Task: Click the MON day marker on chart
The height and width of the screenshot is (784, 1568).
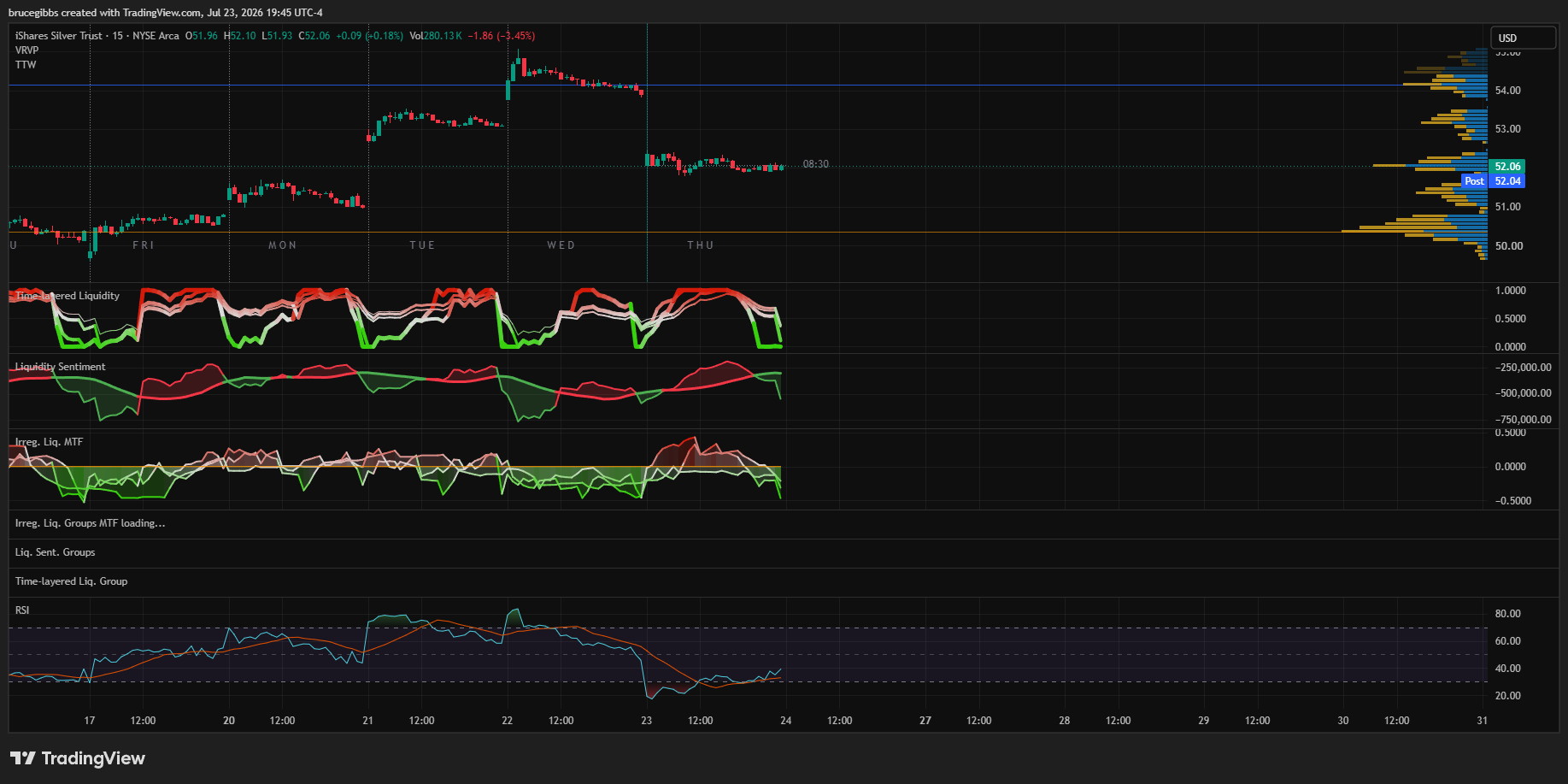Action: click(283, 245)
